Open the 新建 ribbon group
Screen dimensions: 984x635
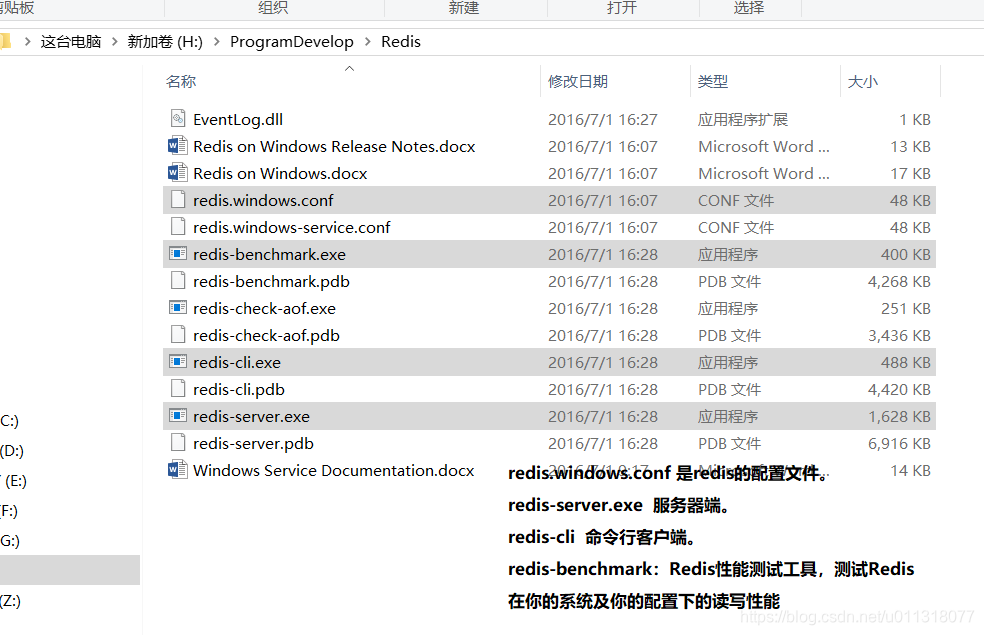[x=464, y=8]
